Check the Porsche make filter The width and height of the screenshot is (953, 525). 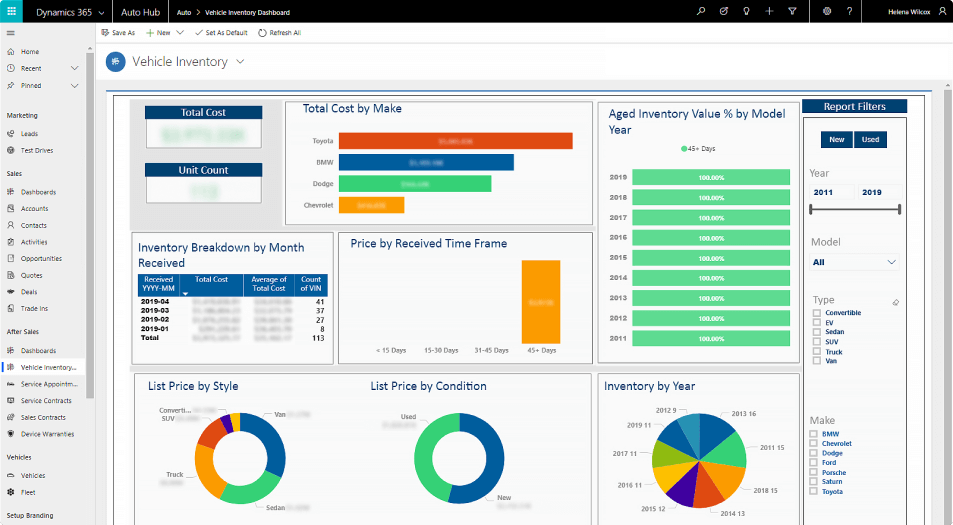(813, 472)
